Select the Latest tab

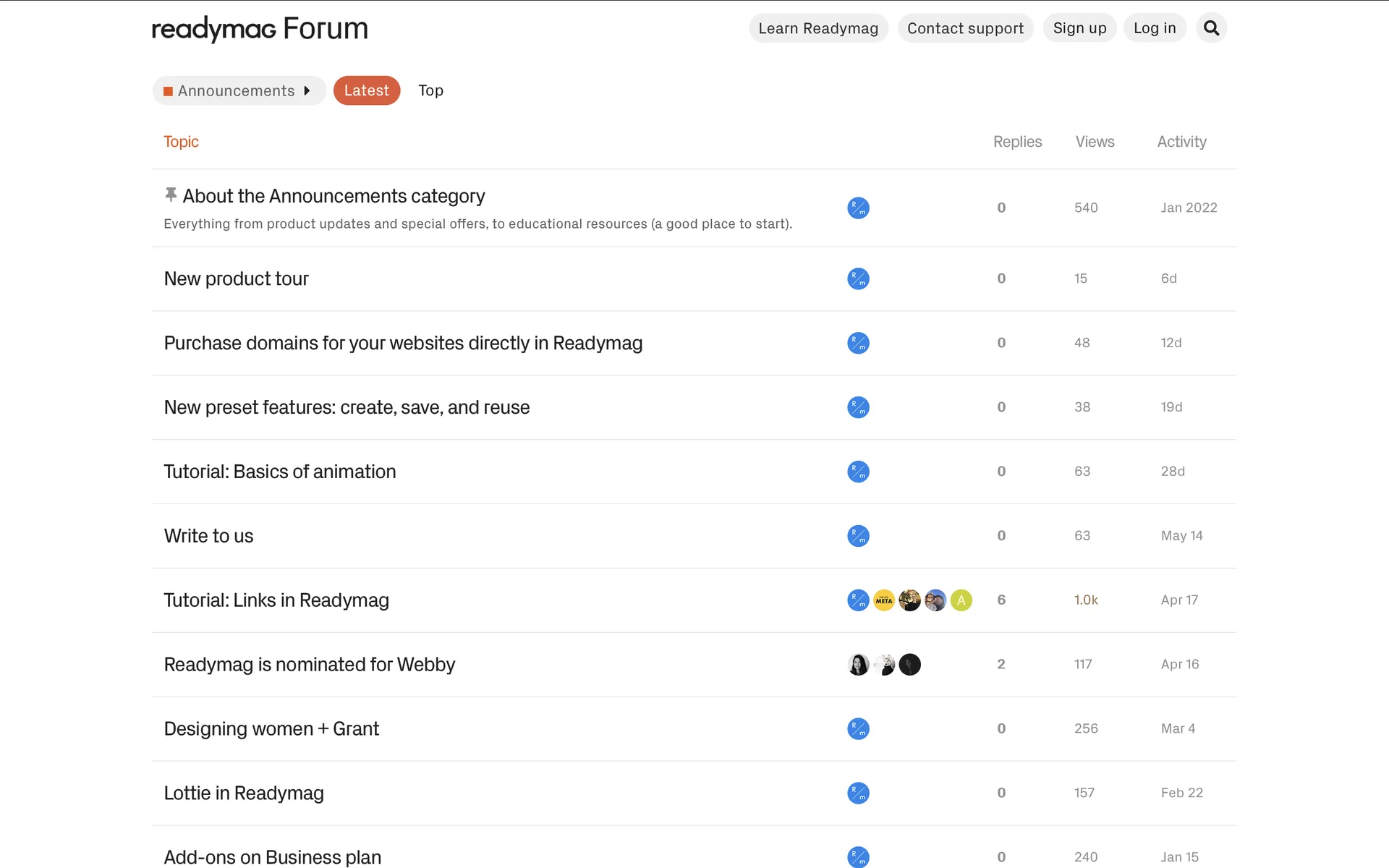366,90
